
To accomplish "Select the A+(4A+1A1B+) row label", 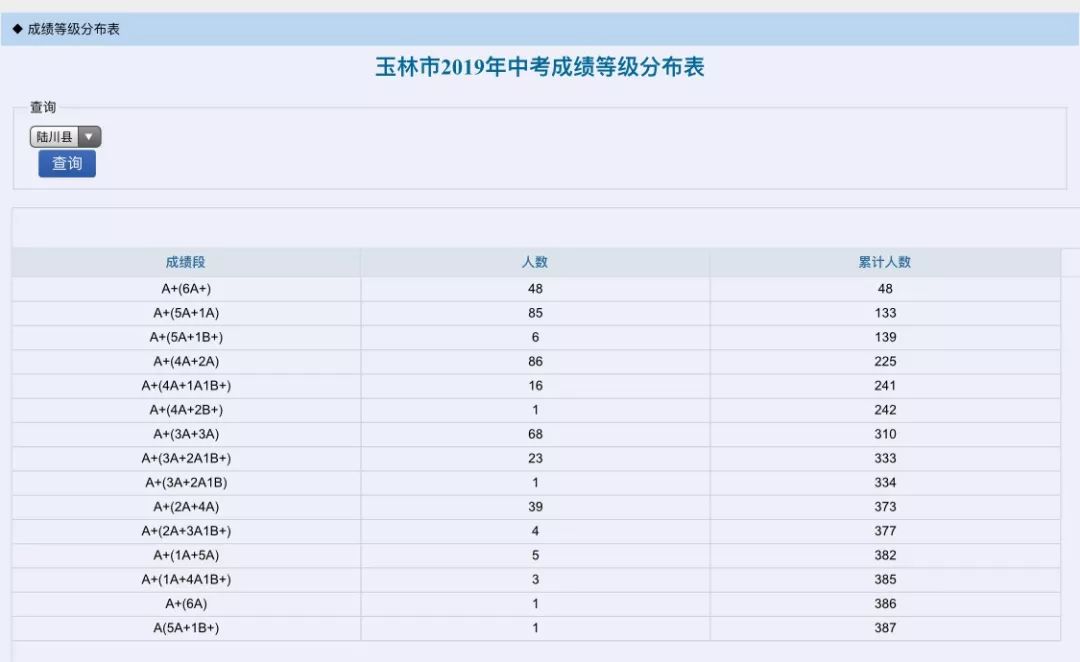I will point(186,386).
